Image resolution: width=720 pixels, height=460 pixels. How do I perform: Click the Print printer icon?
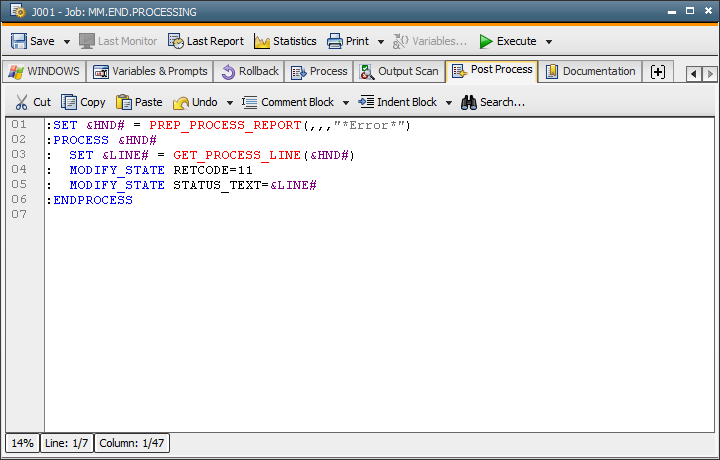pos(334,41)
